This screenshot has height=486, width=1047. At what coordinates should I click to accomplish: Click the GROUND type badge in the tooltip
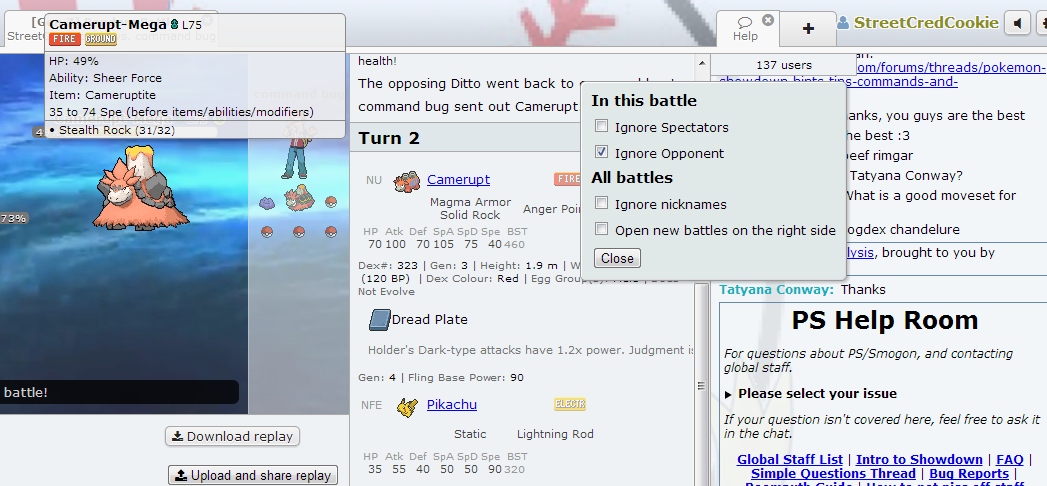100,39
